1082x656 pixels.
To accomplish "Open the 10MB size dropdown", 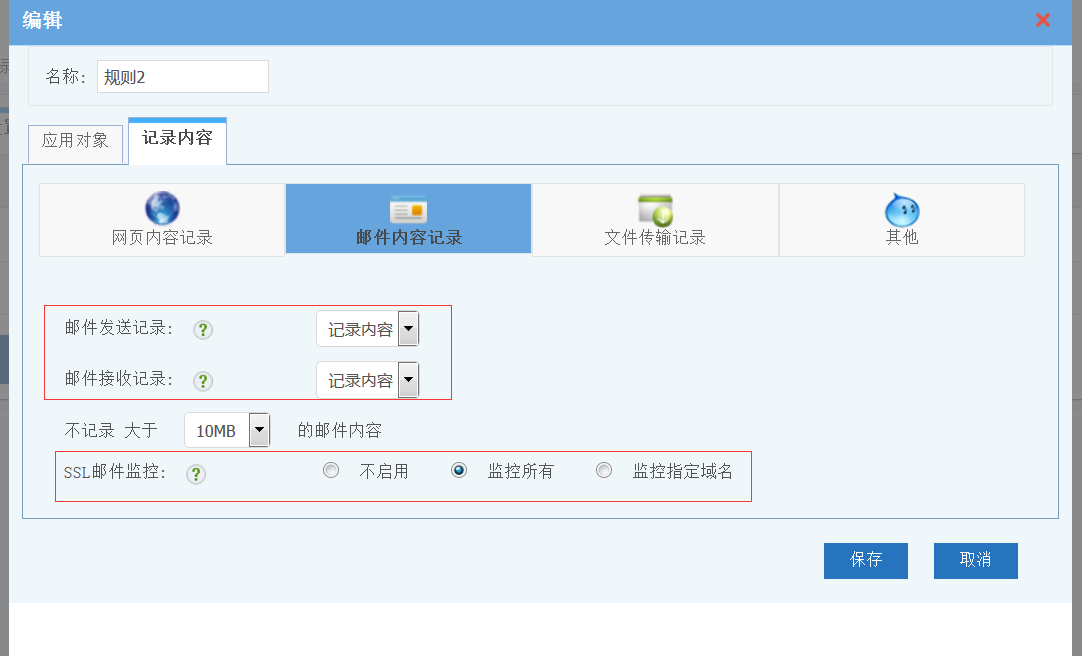I will coord(259,431).
